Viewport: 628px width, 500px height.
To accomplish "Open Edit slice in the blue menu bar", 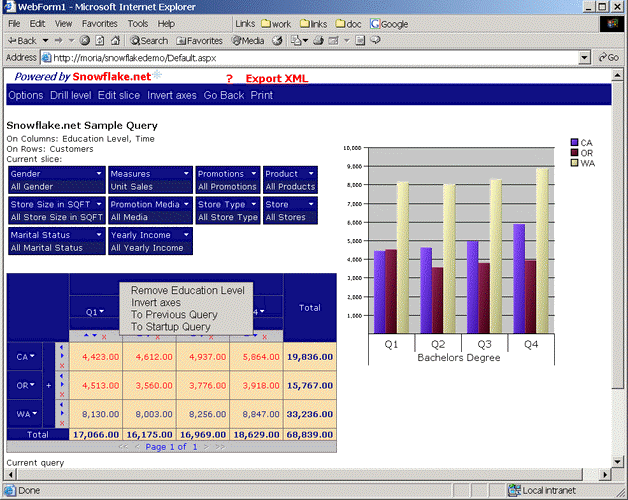I will [x=119, y=95].
